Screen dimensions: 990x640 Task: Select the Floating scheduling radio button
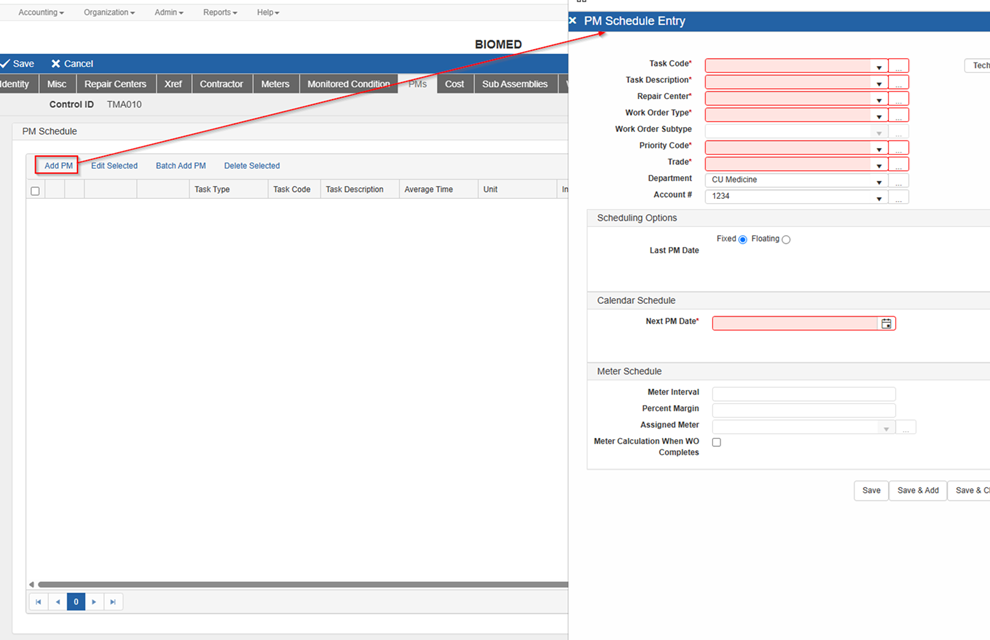pos(786,240)
